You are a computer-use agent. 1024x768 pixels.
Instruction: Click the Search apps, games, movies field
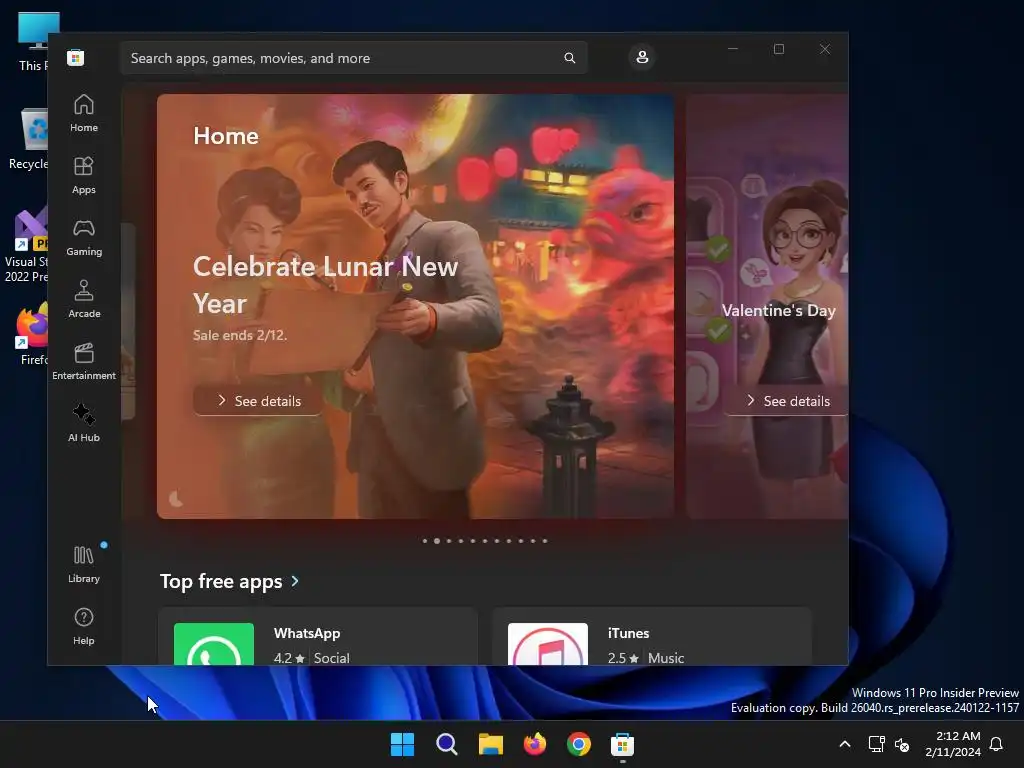(353, 58)
